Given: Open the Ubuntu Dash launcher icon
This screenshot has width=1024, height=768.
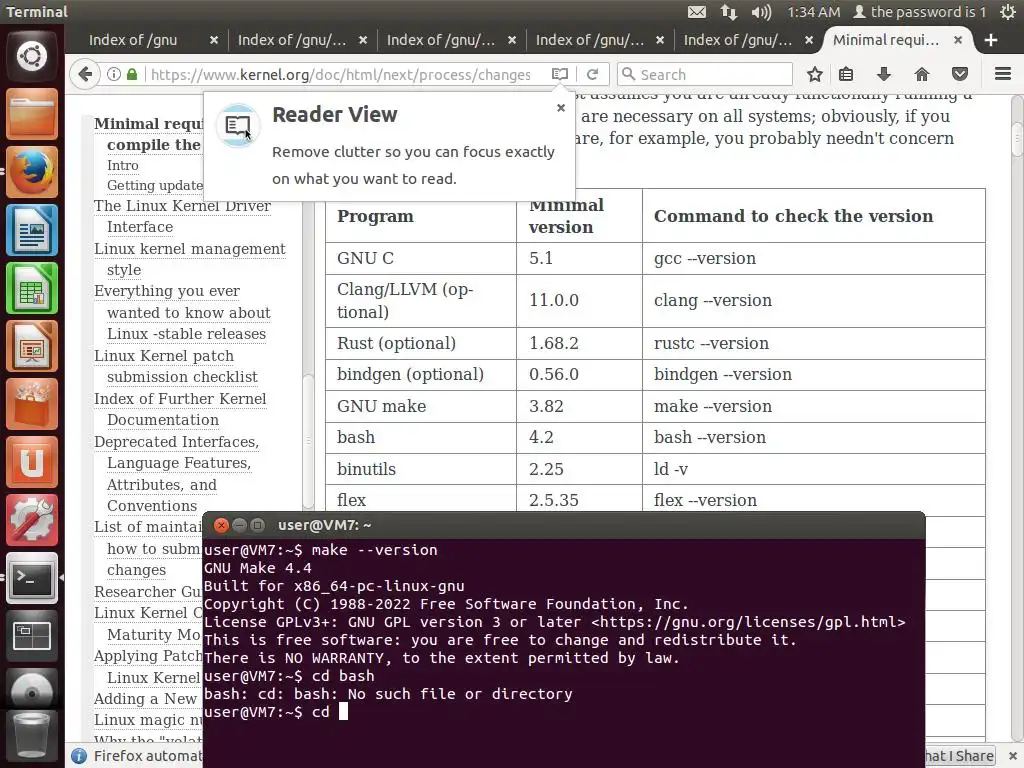Looking at the screenshot, I should point(31,56).
